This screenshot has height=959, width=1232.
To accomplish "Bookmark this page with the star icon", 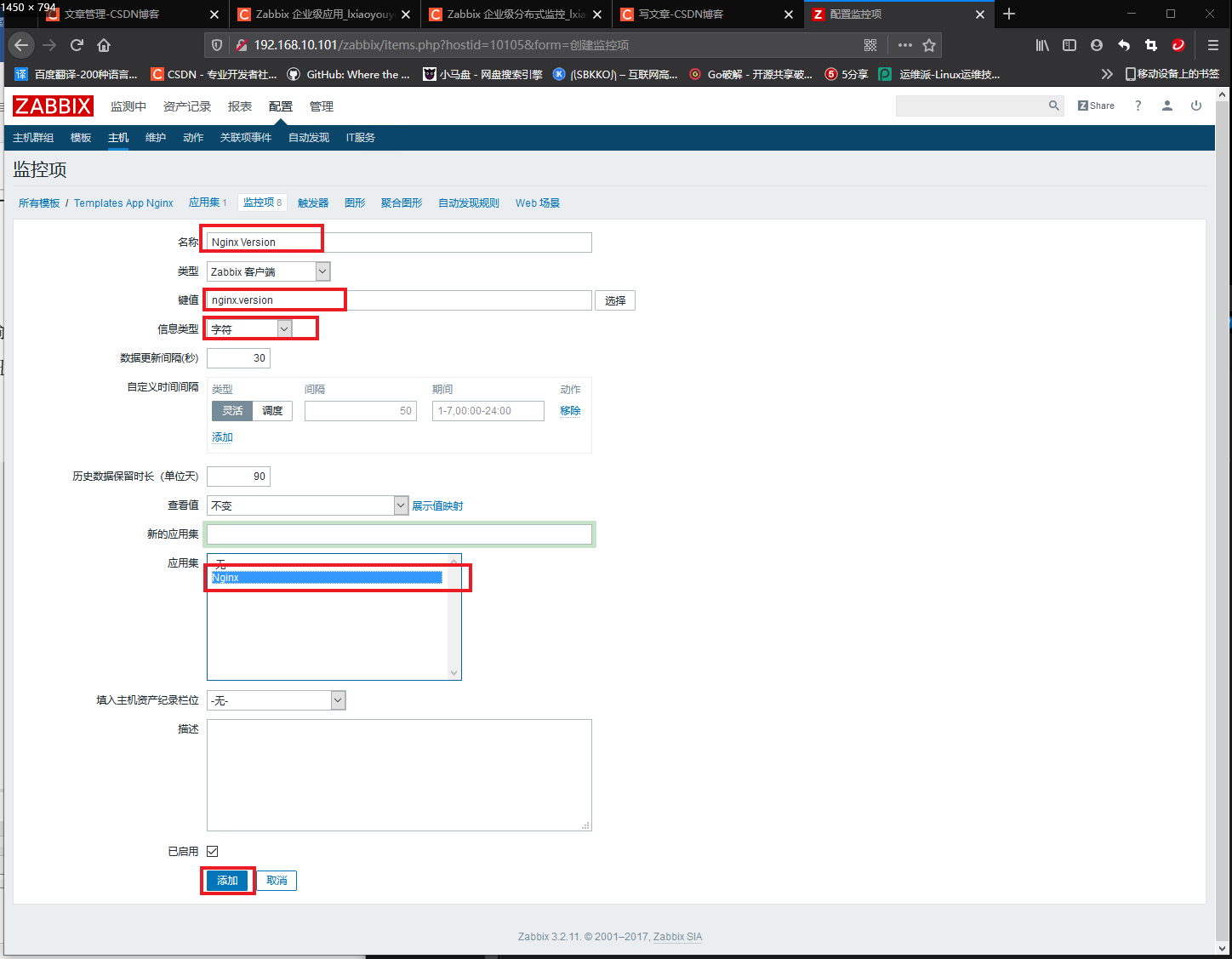I will tap(929, 45).
